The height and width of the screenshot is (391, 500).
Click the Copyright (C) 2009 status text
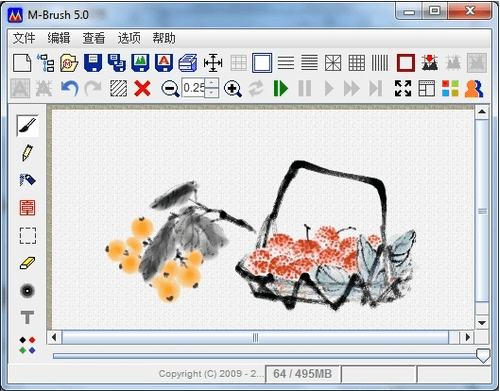(211, 374)
